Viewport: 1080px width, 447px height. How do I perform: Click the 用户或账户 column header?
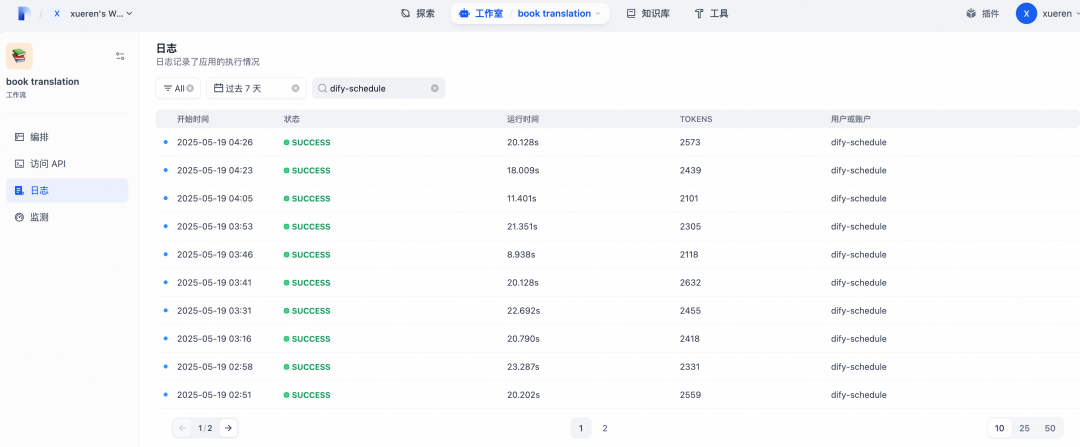tap(851, 119)
